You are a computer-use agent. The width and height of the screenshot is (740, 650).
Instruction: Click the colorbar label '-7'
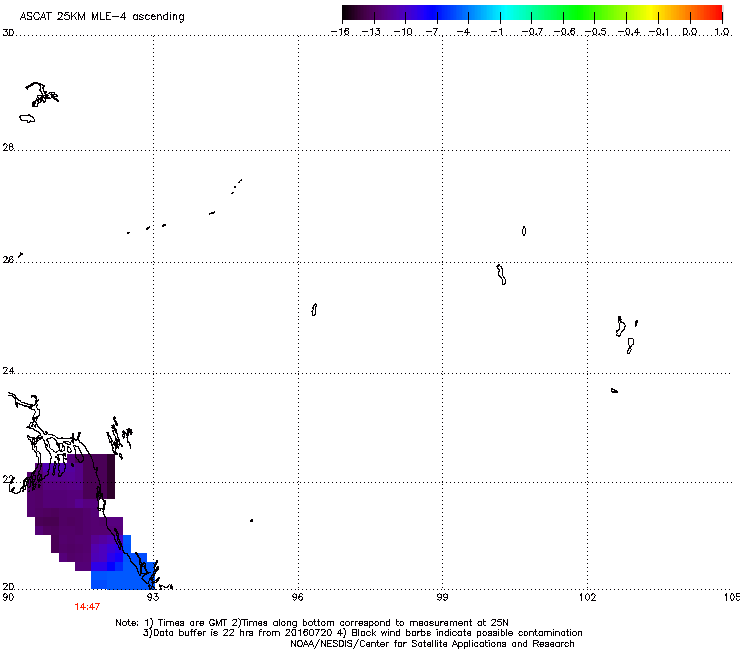tap(433, 32)
